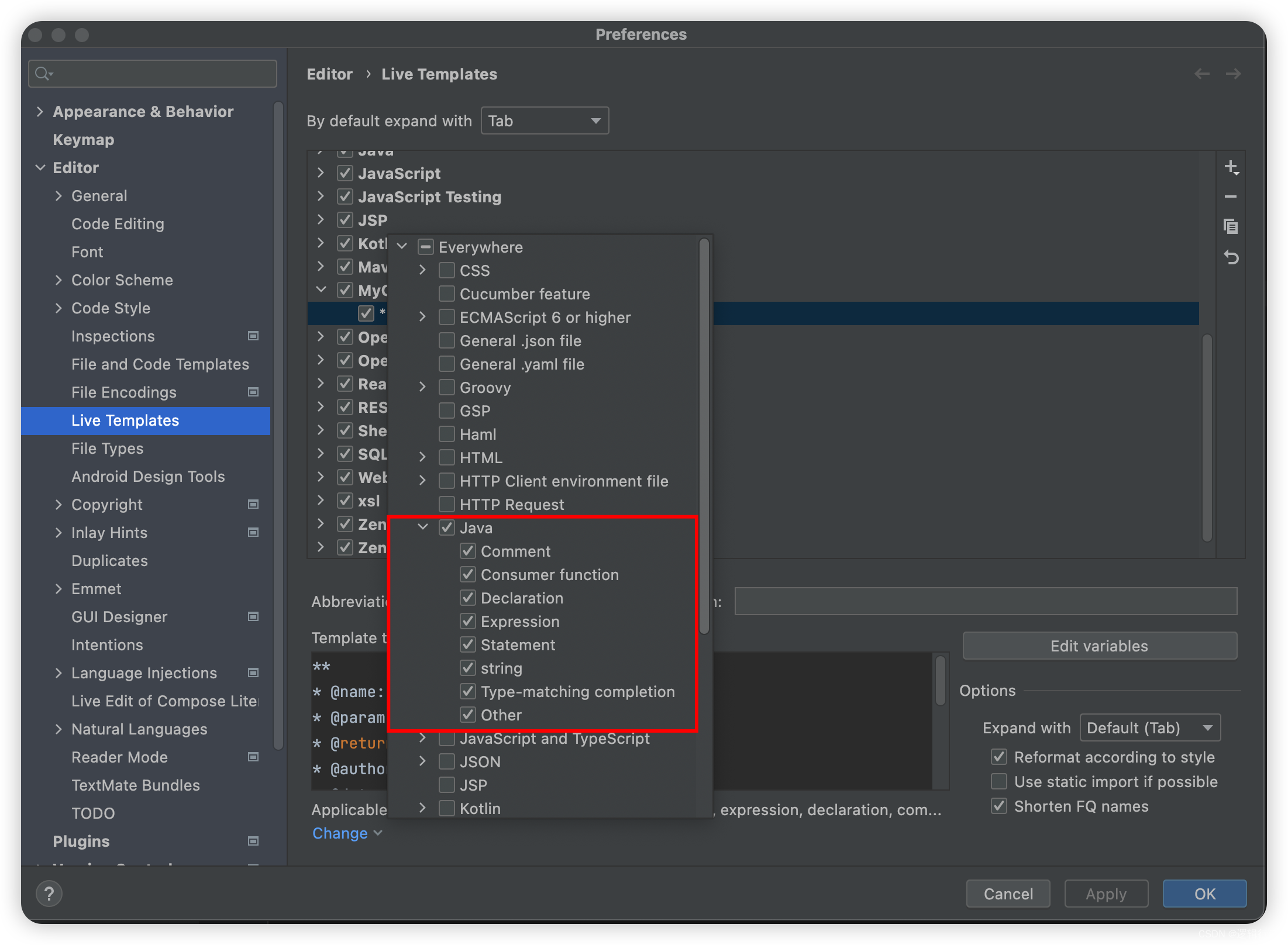Click the Reset template icon (undo)
The width and height of the screenshot is (1288, 945).
pyautogui.click(x=1233, y=258)
